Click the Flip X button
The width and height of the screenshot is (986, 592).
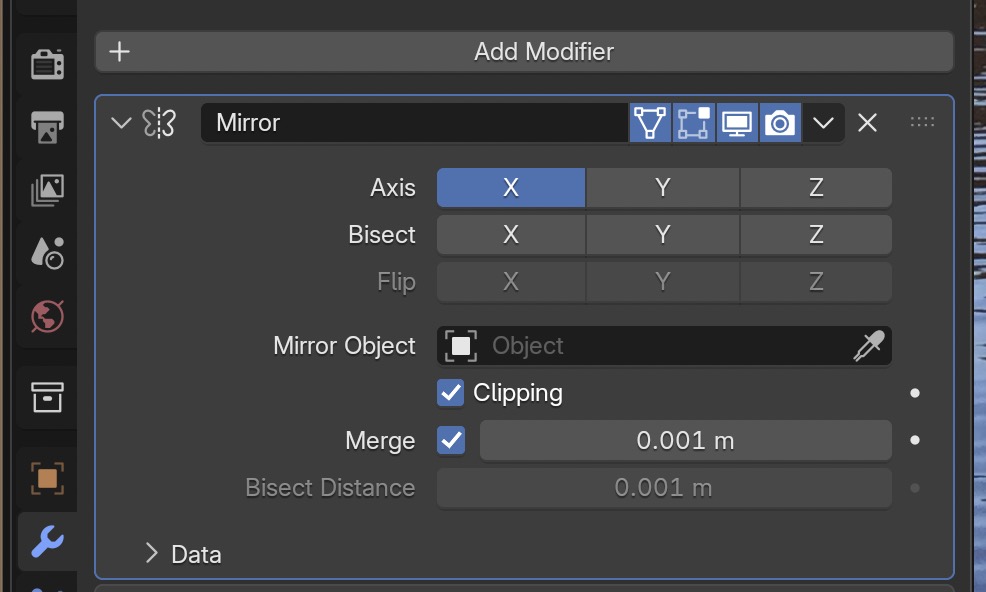coord(511,282)
